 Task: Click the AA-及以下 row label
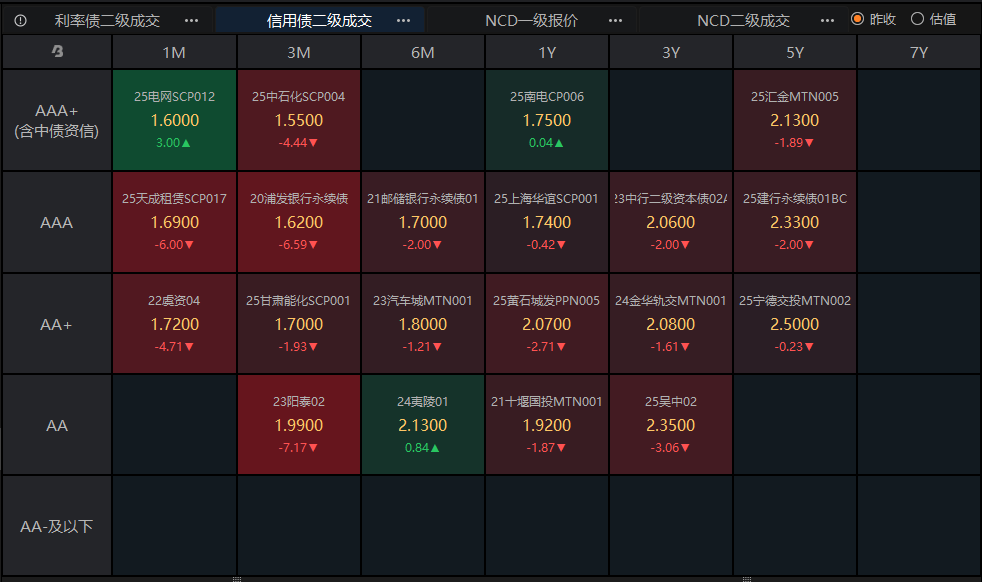point(57,526)
